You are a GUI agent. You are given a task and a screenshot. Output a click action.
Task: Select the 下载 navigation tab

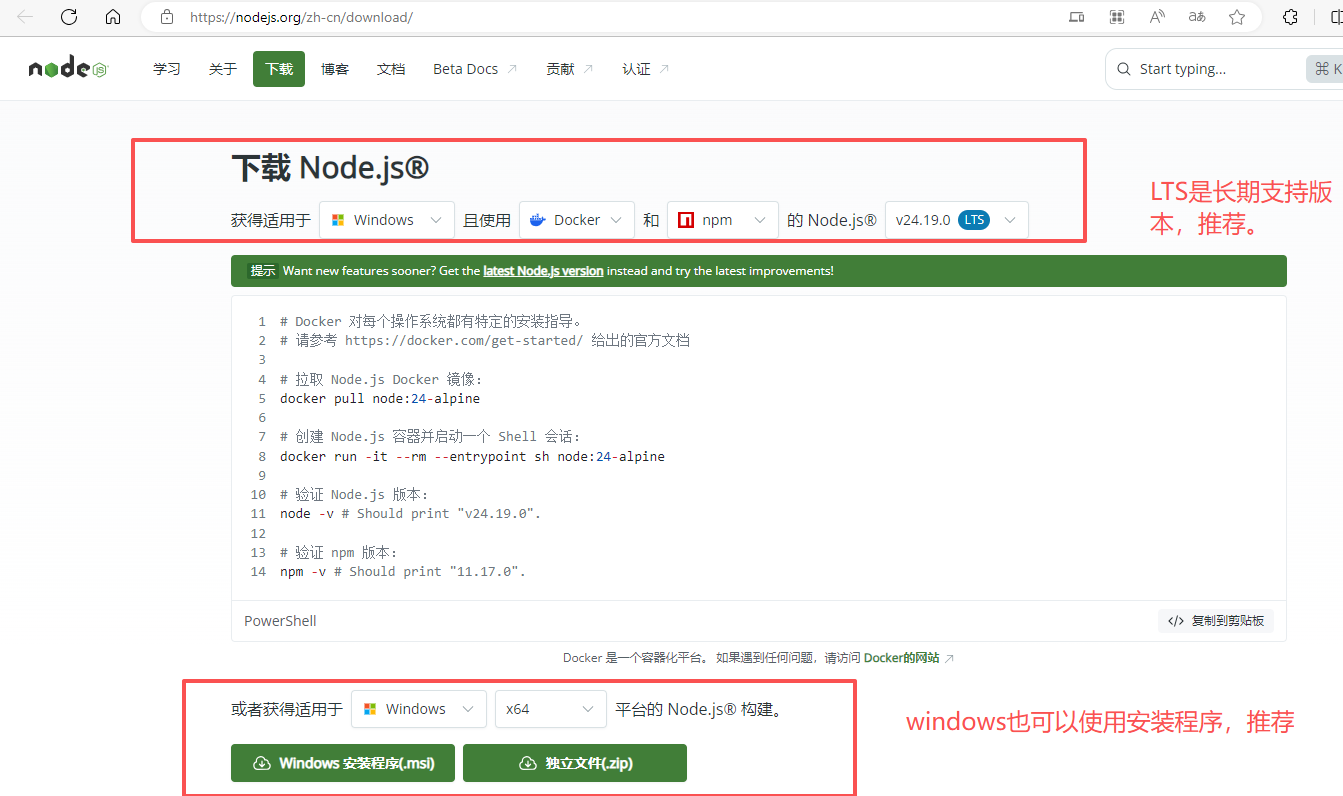click(279, 69)
